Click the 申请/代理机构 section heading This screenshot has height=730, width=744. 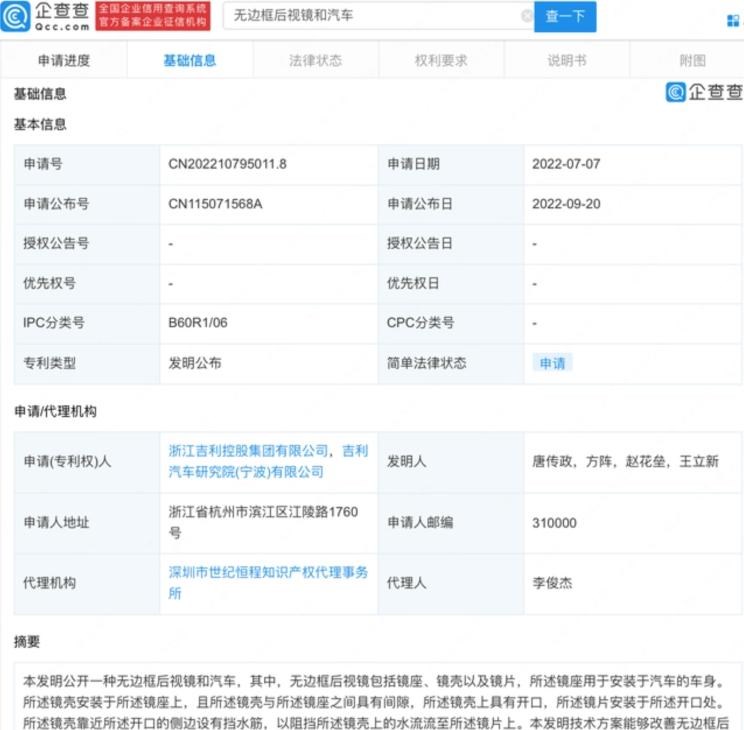(56, 411)
